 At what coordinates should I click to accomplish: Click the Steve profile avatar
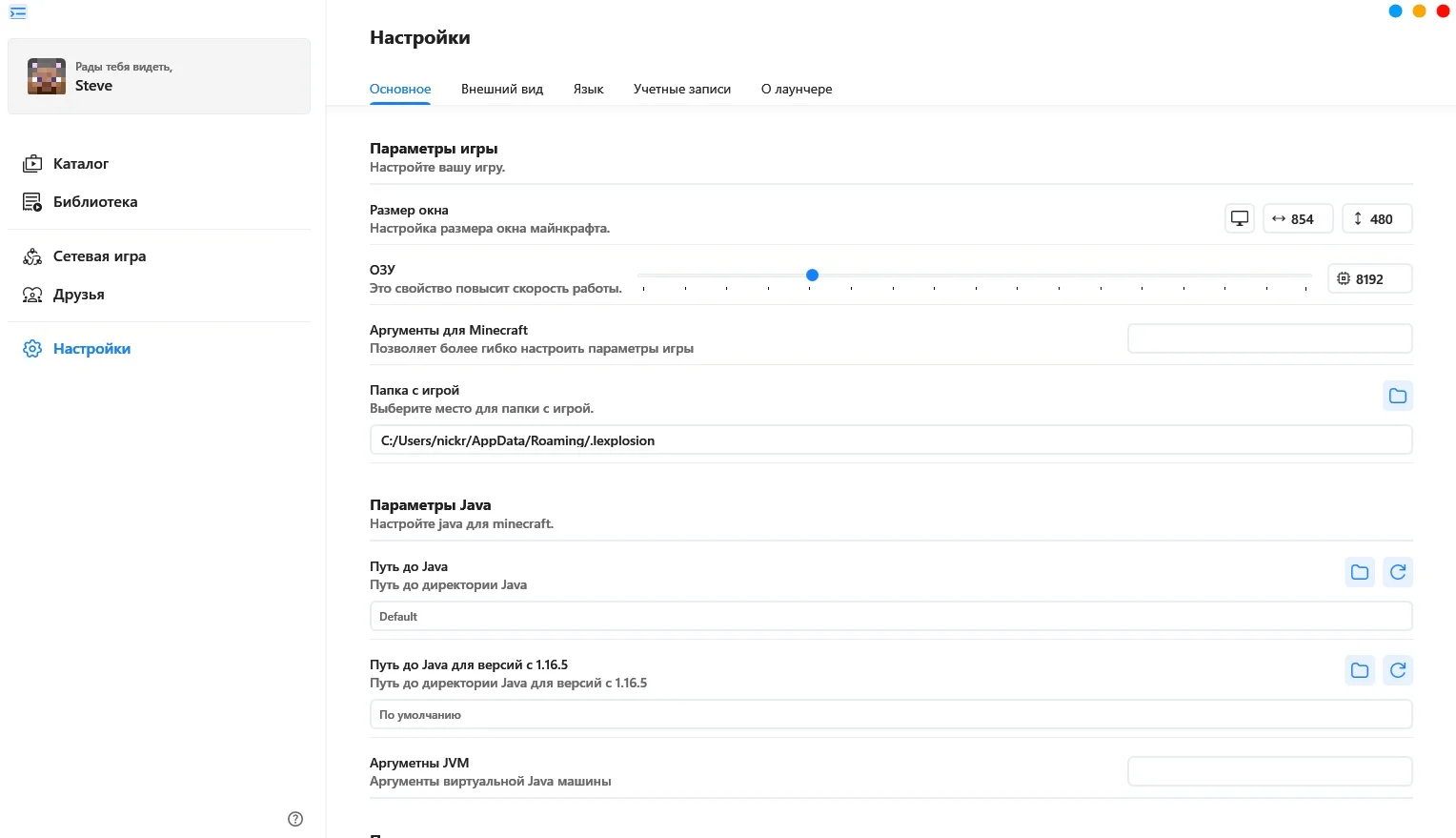47,76
